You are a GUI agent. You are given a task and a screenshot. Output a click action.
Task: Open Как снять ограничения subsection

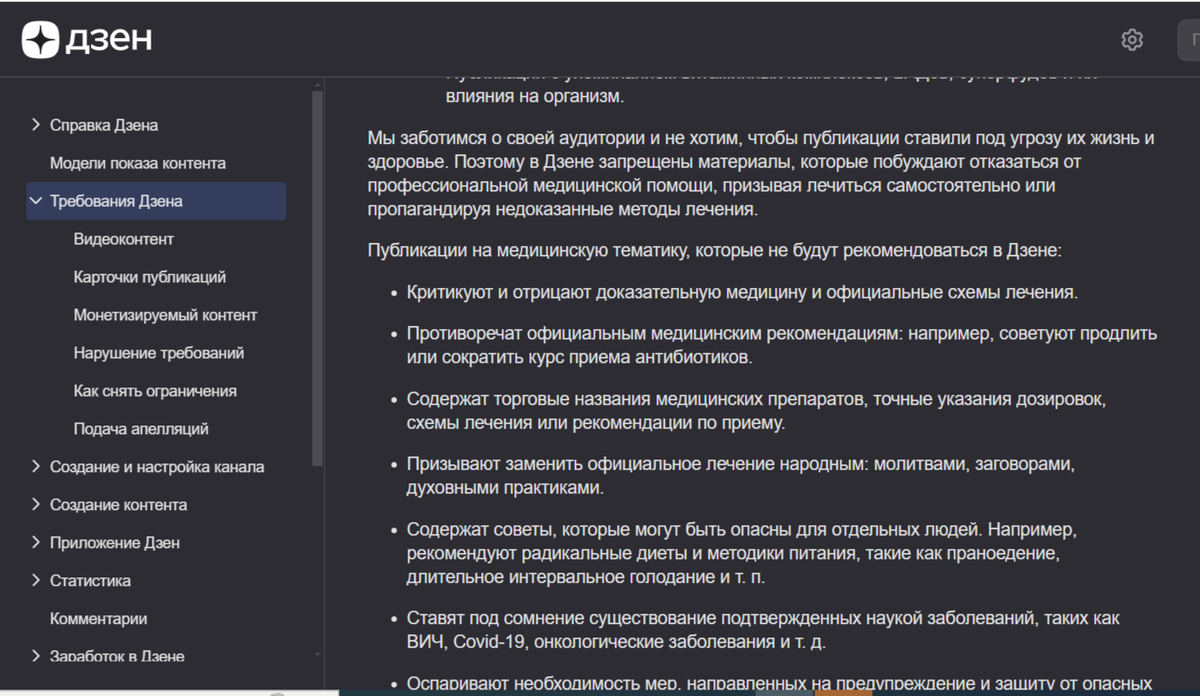coord(155,391)
